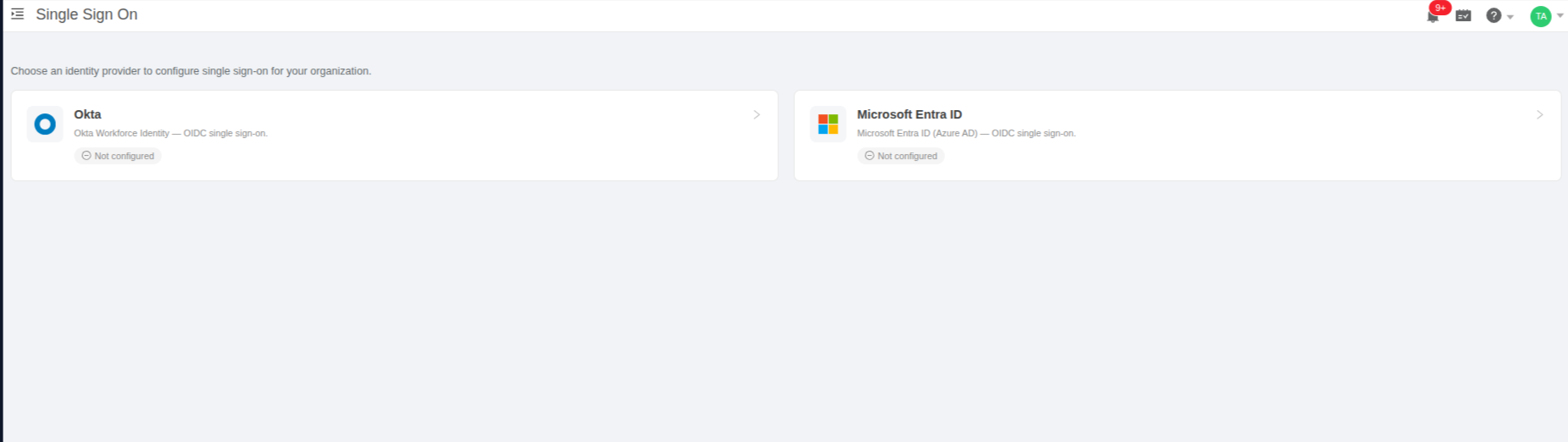Click 'Okta Workforce Identity — OIDC single sign-on.' text
This screenshot has height=442, width=1568.
coord(170,133)
